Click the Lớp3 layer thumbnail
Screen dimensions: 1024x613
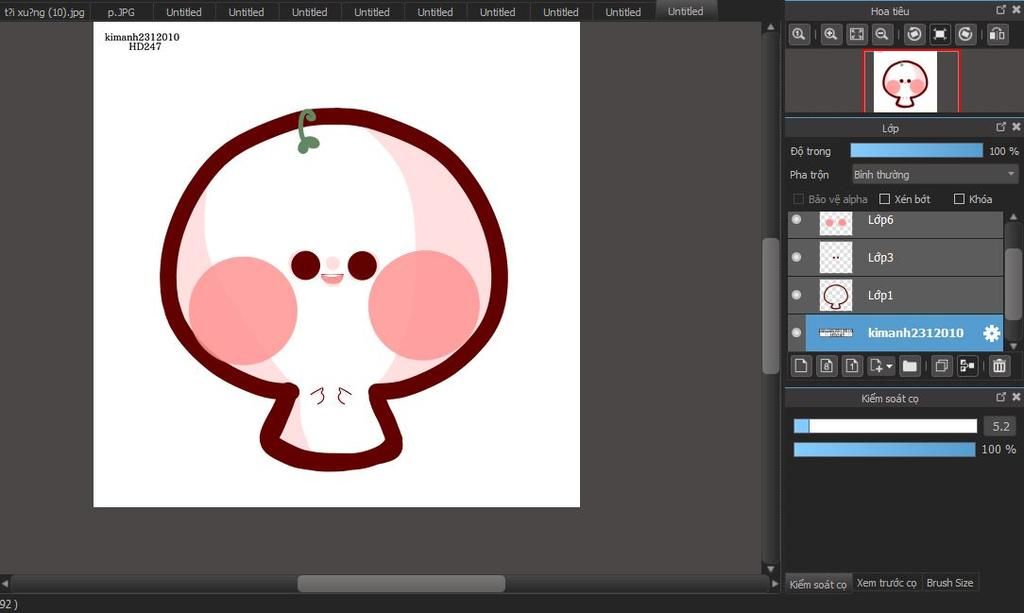click(836, 257)
